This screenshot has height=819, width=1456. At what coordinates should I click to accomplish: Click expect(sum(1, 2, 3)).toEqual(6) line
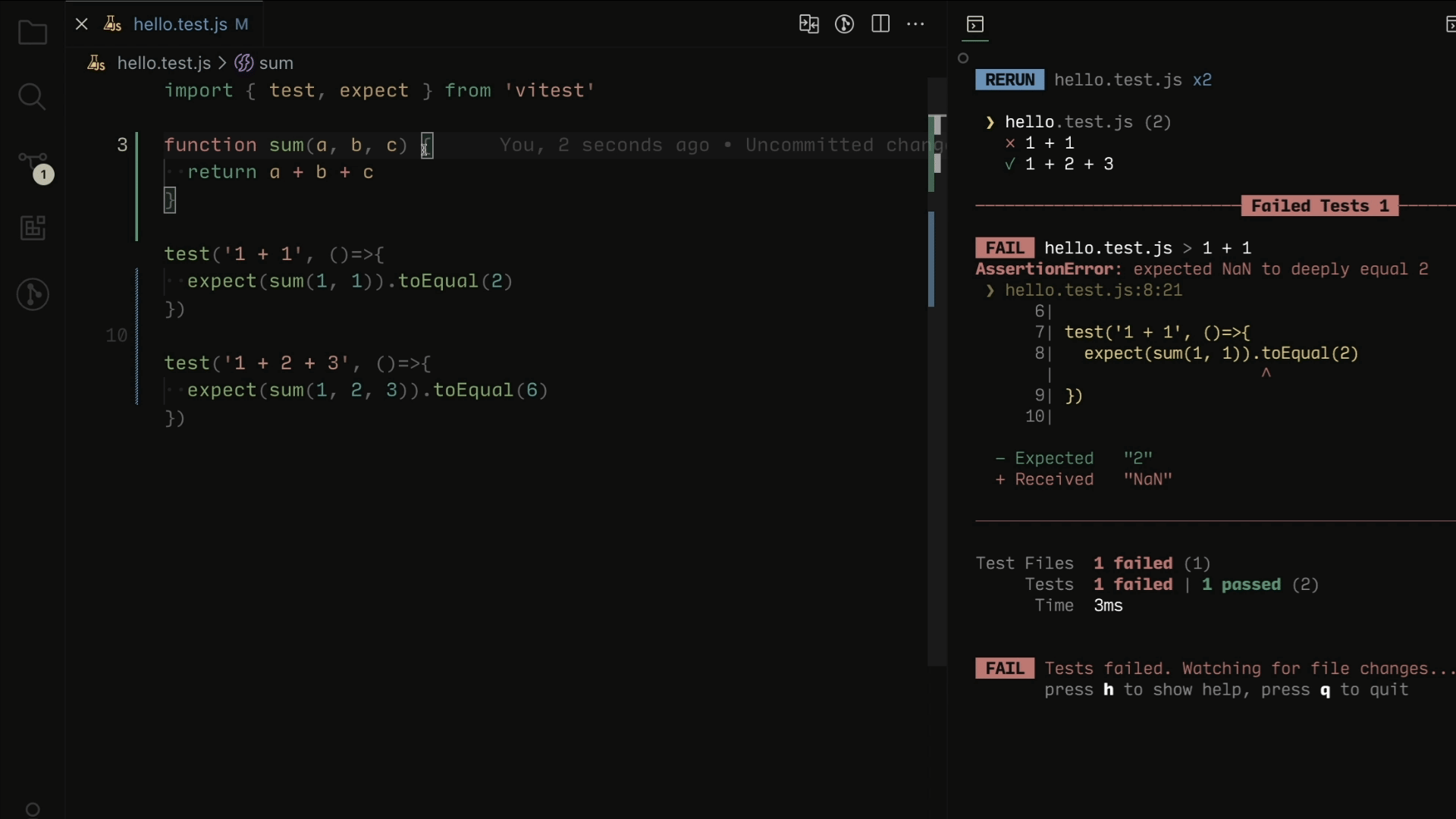click(x=368, y=391)
